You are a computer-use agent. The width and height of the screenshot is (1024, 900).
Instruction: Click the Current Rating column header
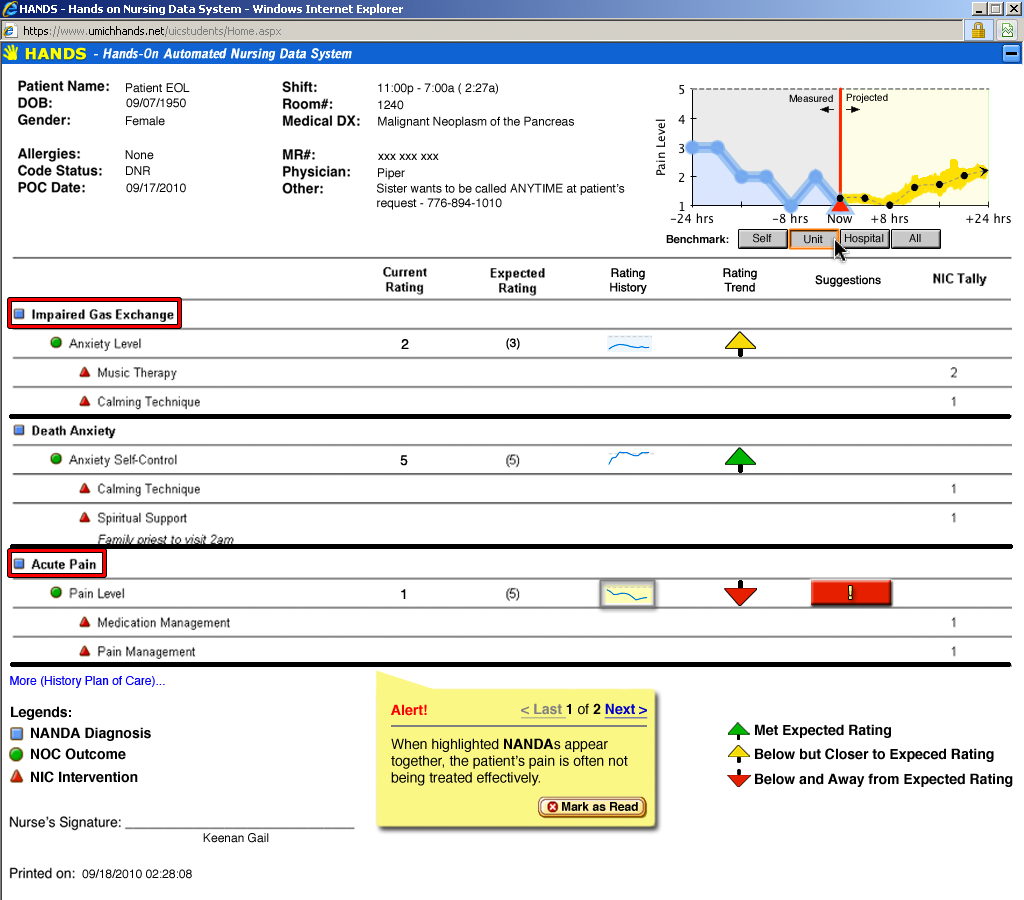(404, 280)
